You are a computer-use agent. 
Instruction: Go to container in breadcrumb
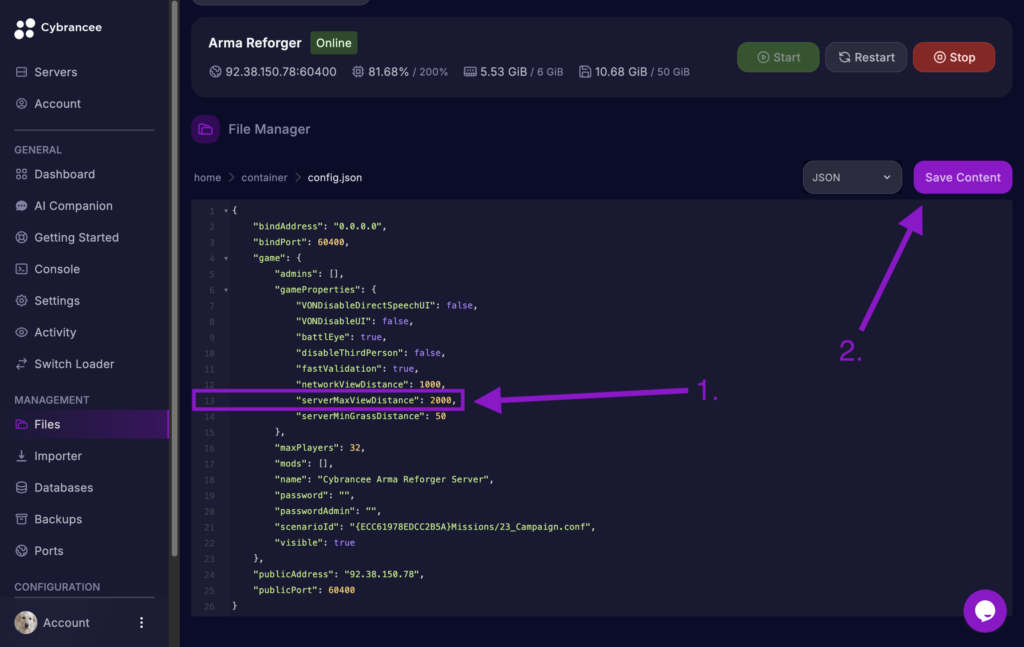pos(264,178)
